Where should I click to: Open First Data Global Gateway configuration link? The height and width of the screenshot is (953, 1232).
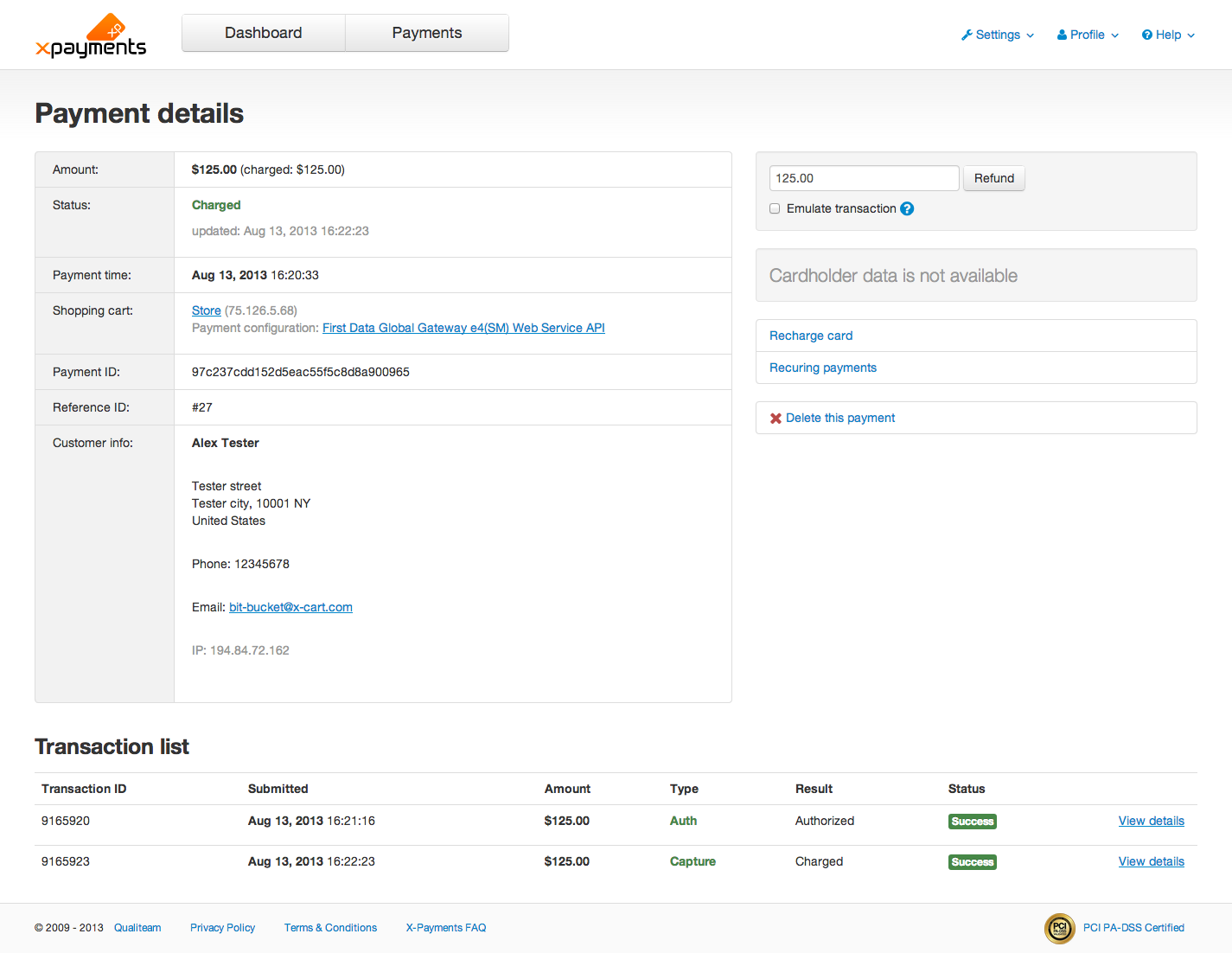[x=463, y=328]
